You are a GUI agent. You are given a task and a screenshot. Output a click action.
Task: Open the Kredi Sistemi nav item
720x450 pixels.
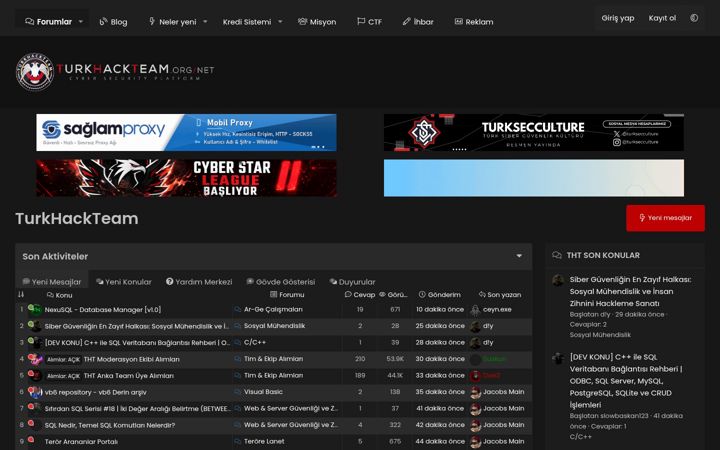click(247, 22)
